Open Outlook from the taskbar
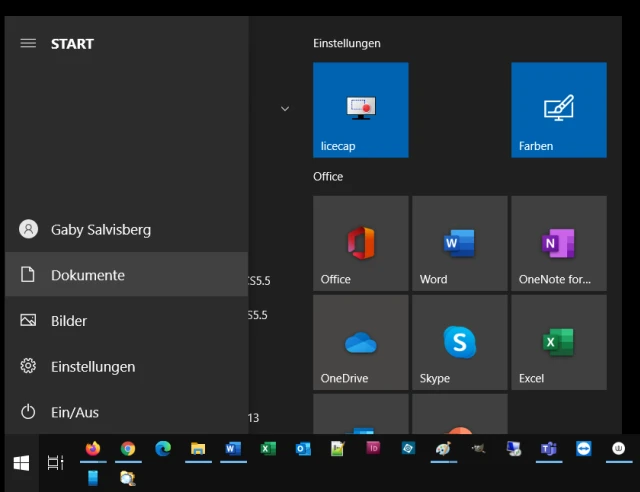Screen dimensions: 640x492 (303, 449)
